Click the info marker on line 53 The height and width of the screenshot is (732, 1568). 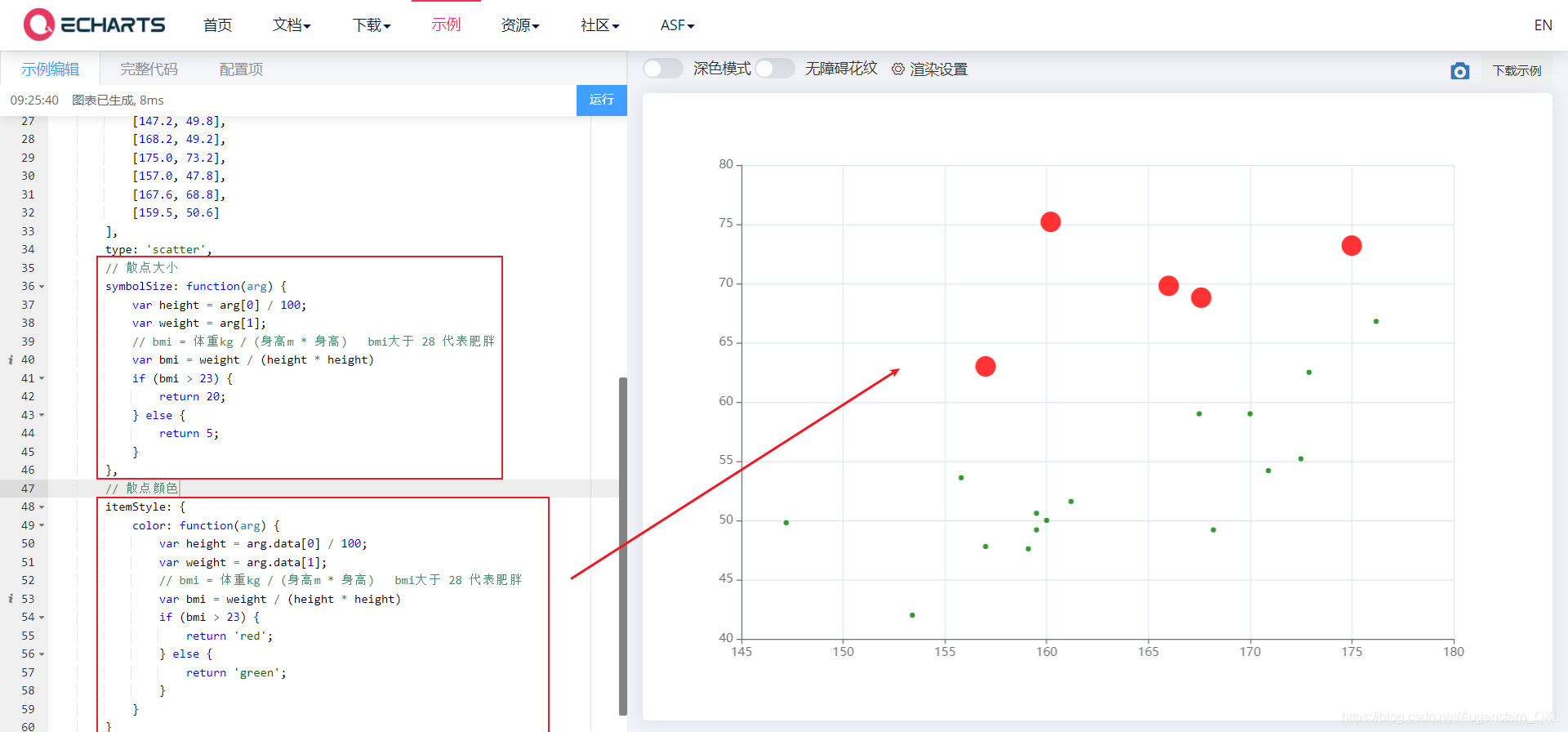coord(11,599)
